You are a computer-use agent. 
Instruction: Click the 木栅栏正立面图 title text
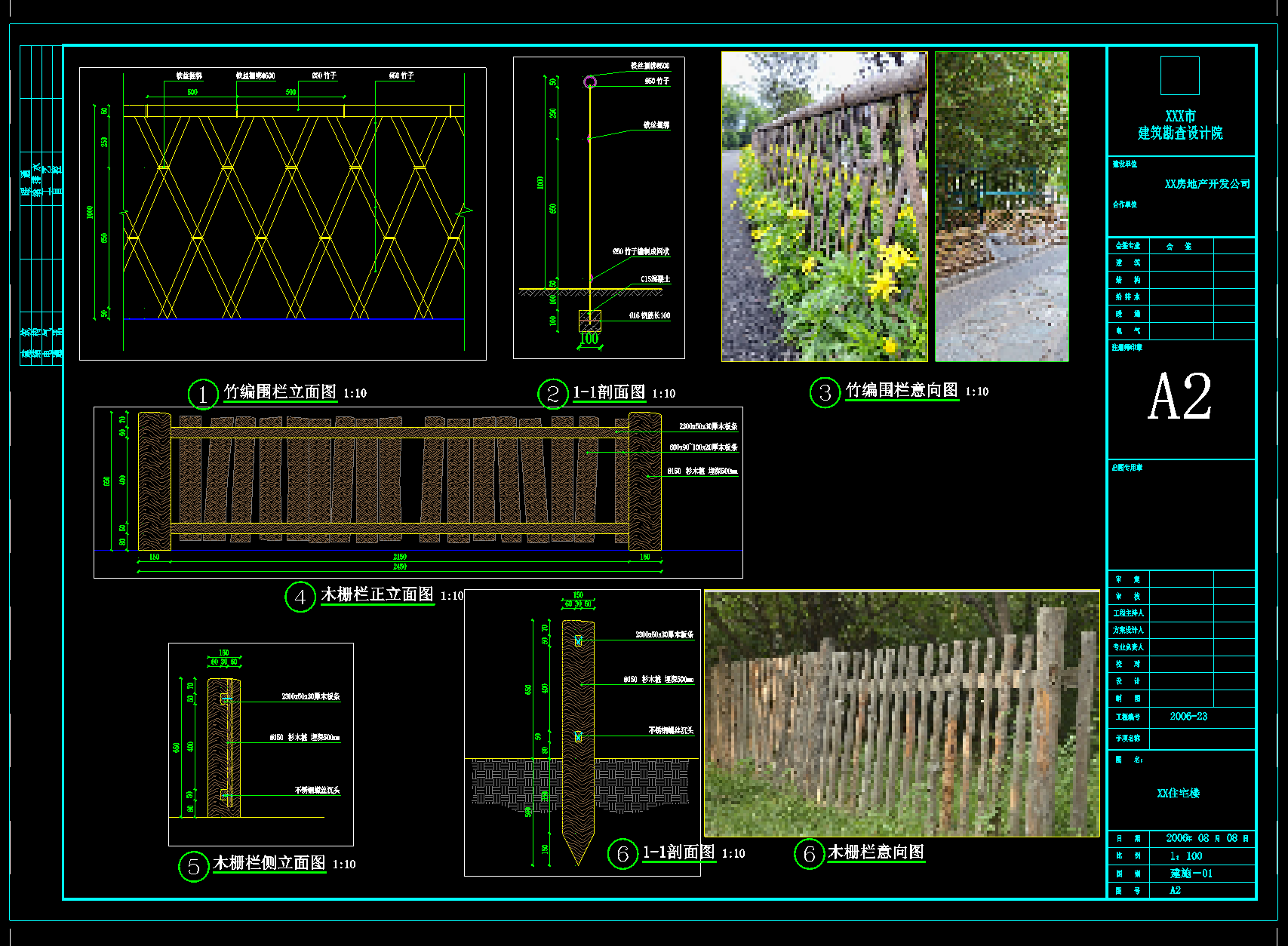(x=377, y=594)
